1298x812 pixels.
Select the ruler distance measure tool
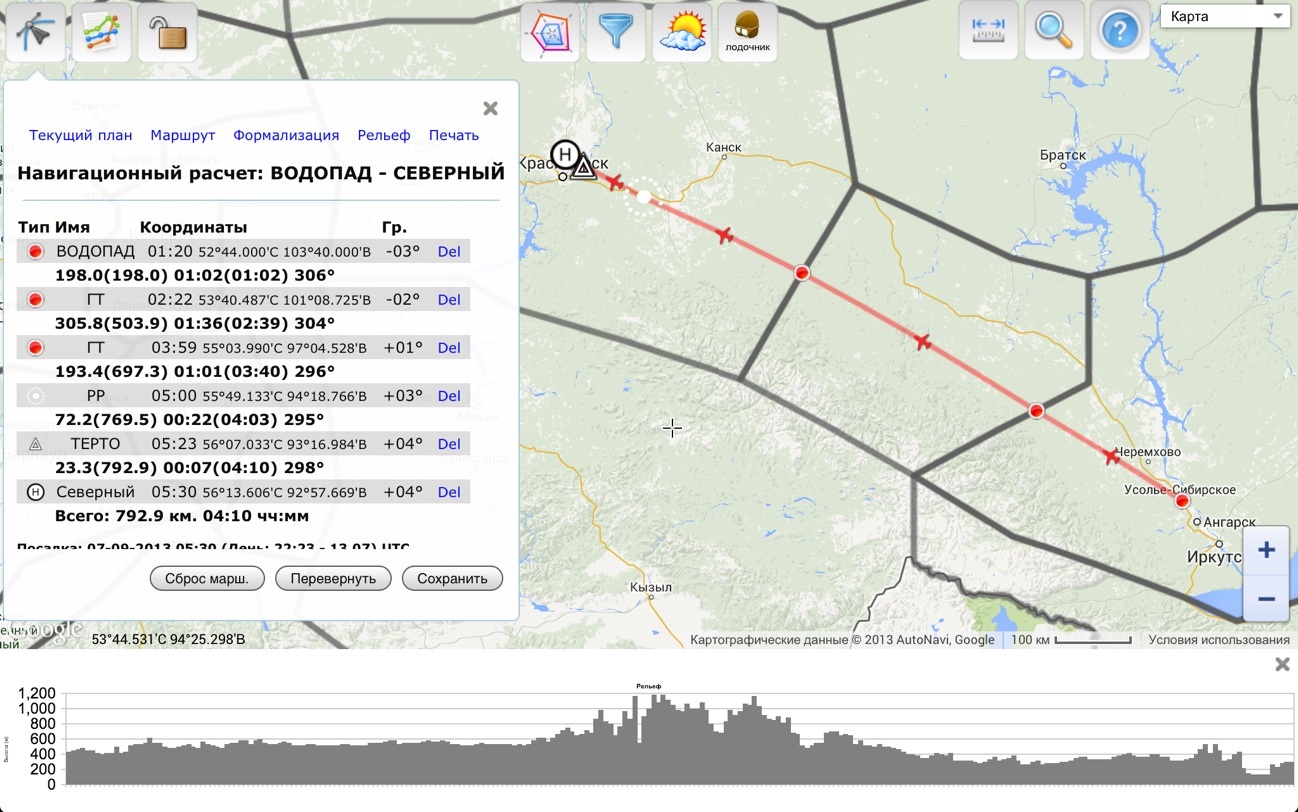[x=988, y=31]
